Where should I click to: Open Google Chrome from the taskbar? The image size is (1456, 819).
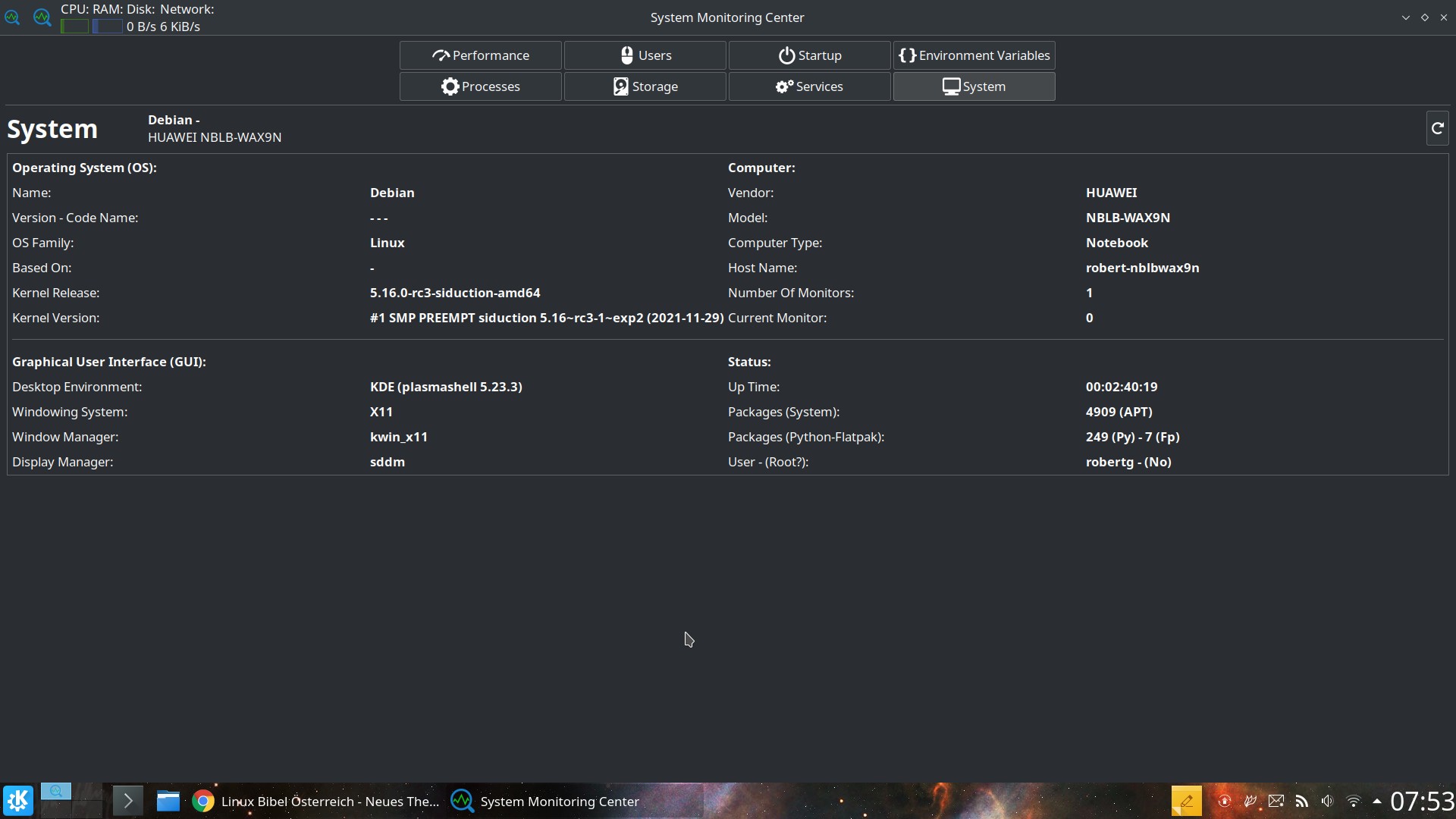(x=203, y=801)
